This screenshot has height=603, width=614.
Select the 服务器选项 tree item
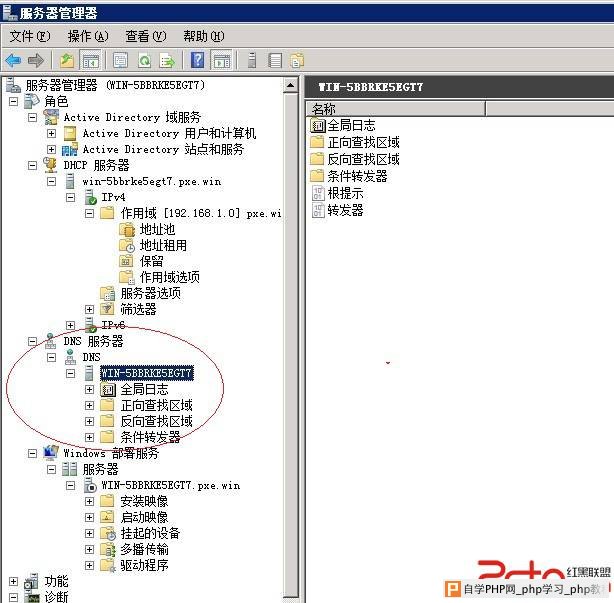151,293
